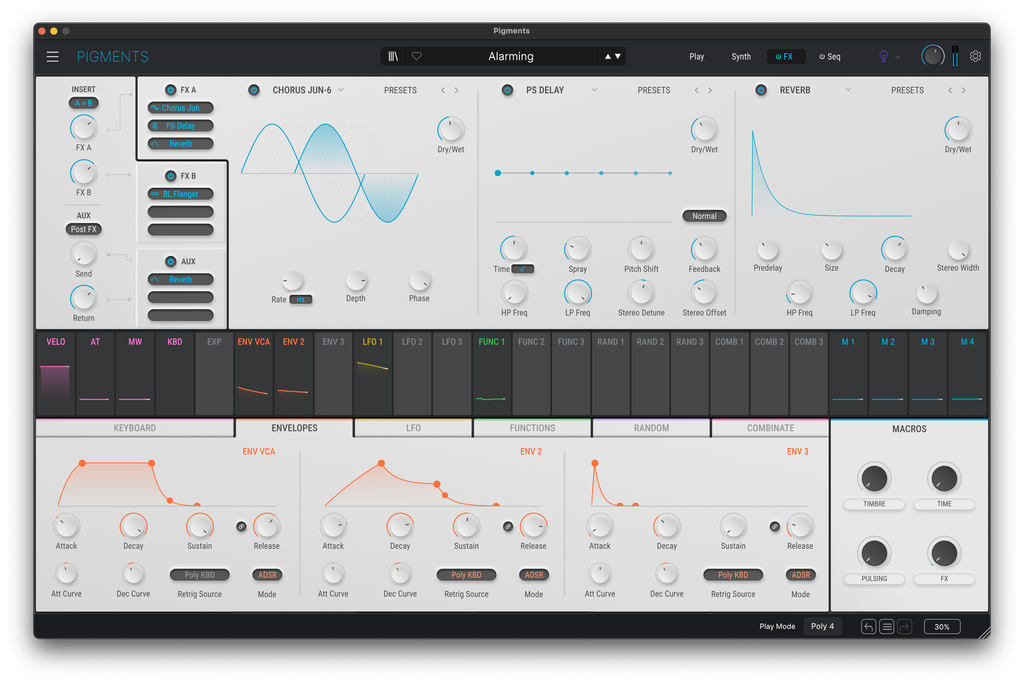Click the TIMBRE macro knob

pyautogui.click(x=874, y=479)
